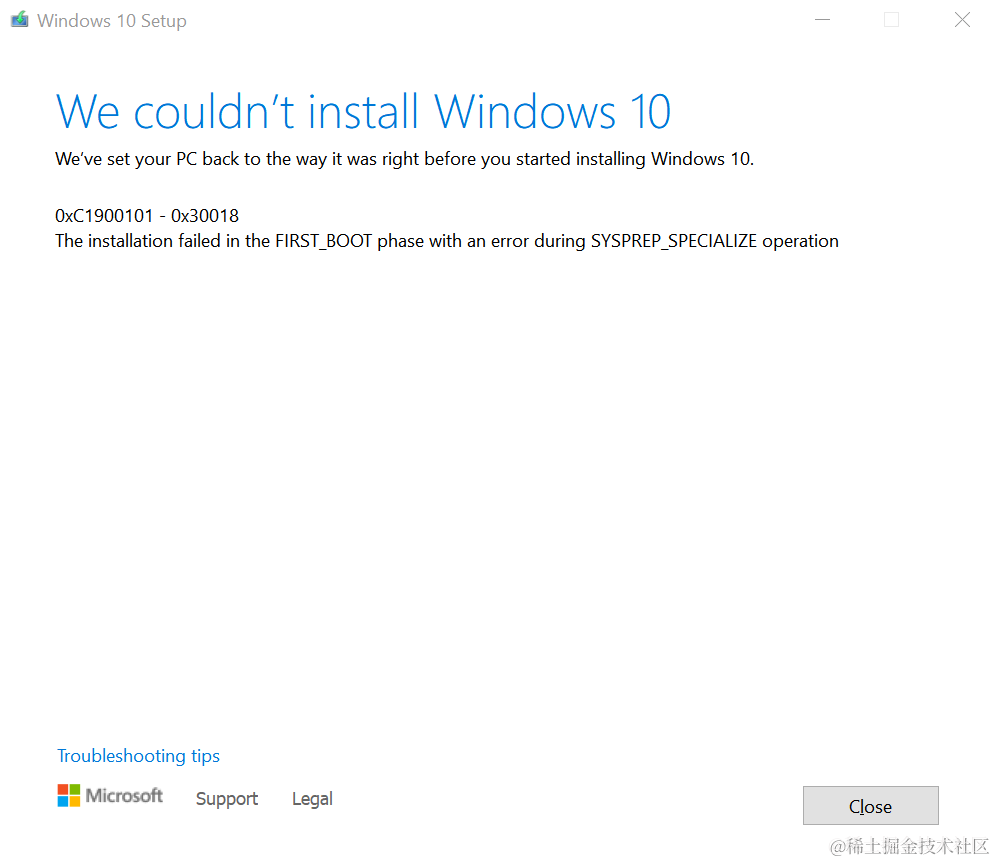Viewport: 996px width, 863px height.
Task: Click the SYSPREP_SPECIALIZE error description line
Action: (447, 241)
